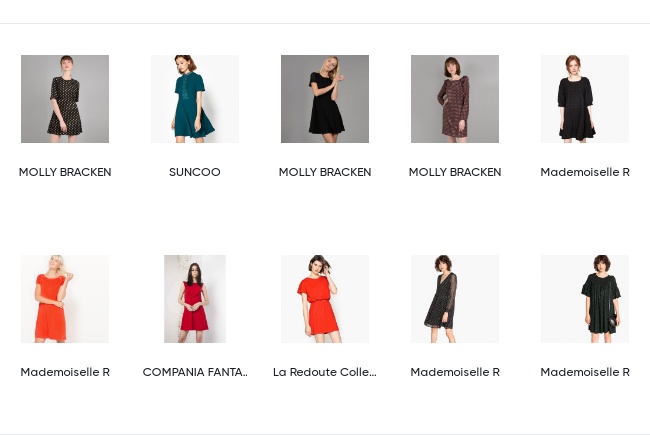View the burgundy patterned long-sleeve dress image
Image resolution: width=650 pixels, height=435 pixels.
pyautogui.click(x=455, y=99)
